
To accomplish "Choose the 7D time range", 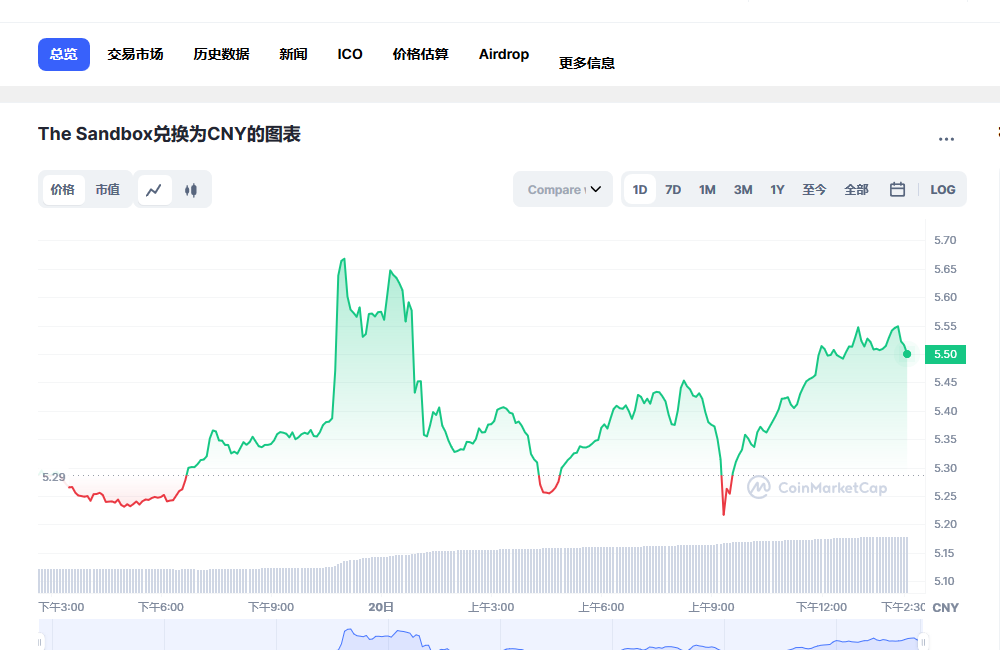I will [673, 190].
